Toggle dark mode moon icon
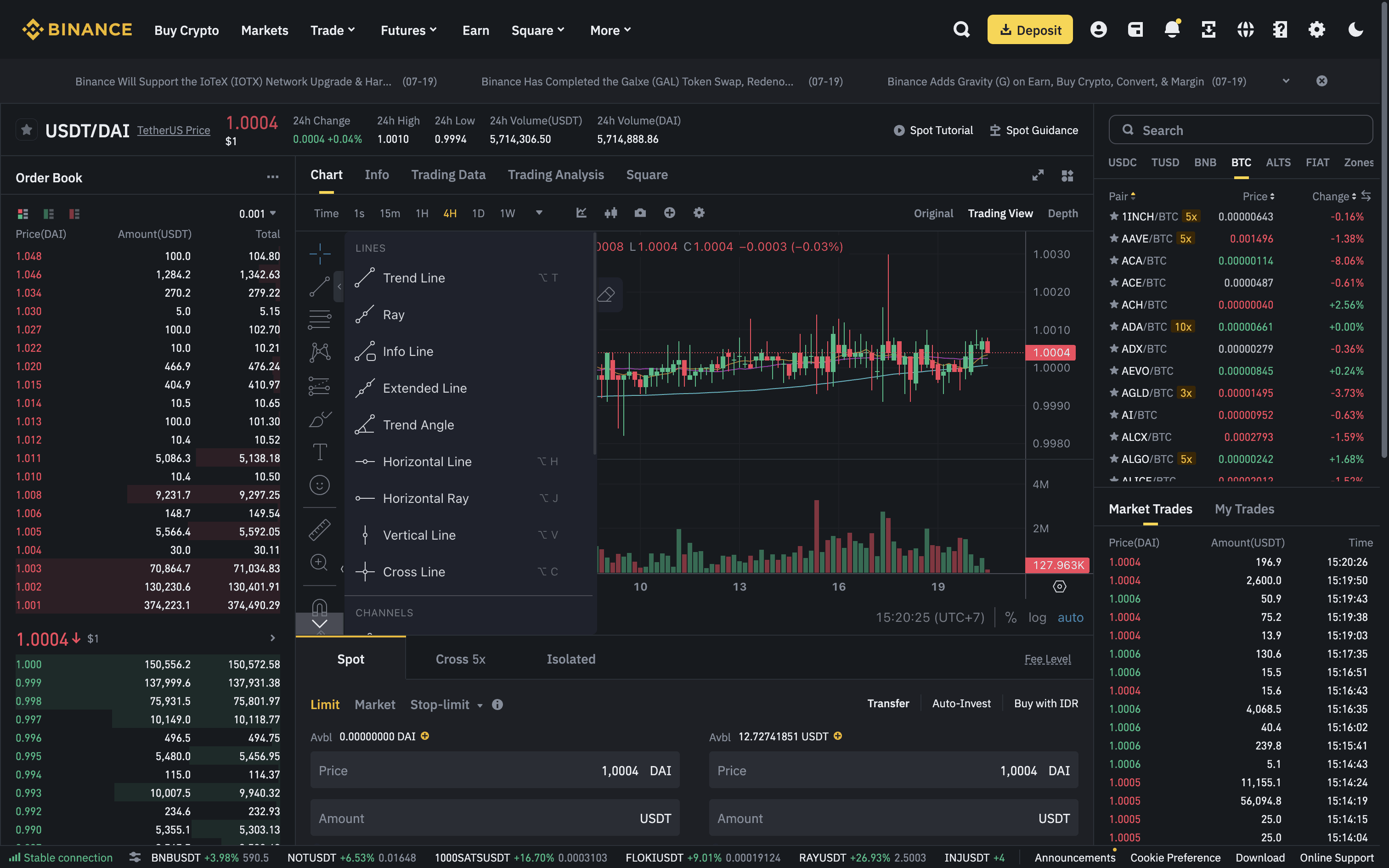The width and height of the screenshot is (1389, 868). (1355, 30)
